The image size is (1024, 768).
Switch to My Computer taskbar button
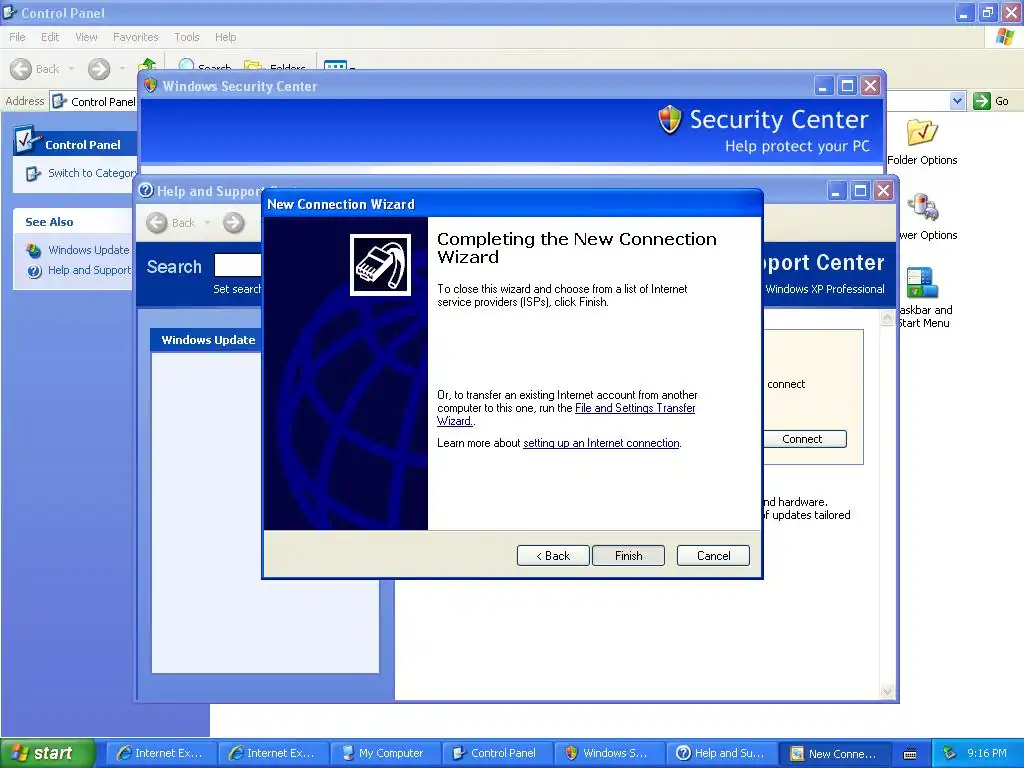(385, 753)
